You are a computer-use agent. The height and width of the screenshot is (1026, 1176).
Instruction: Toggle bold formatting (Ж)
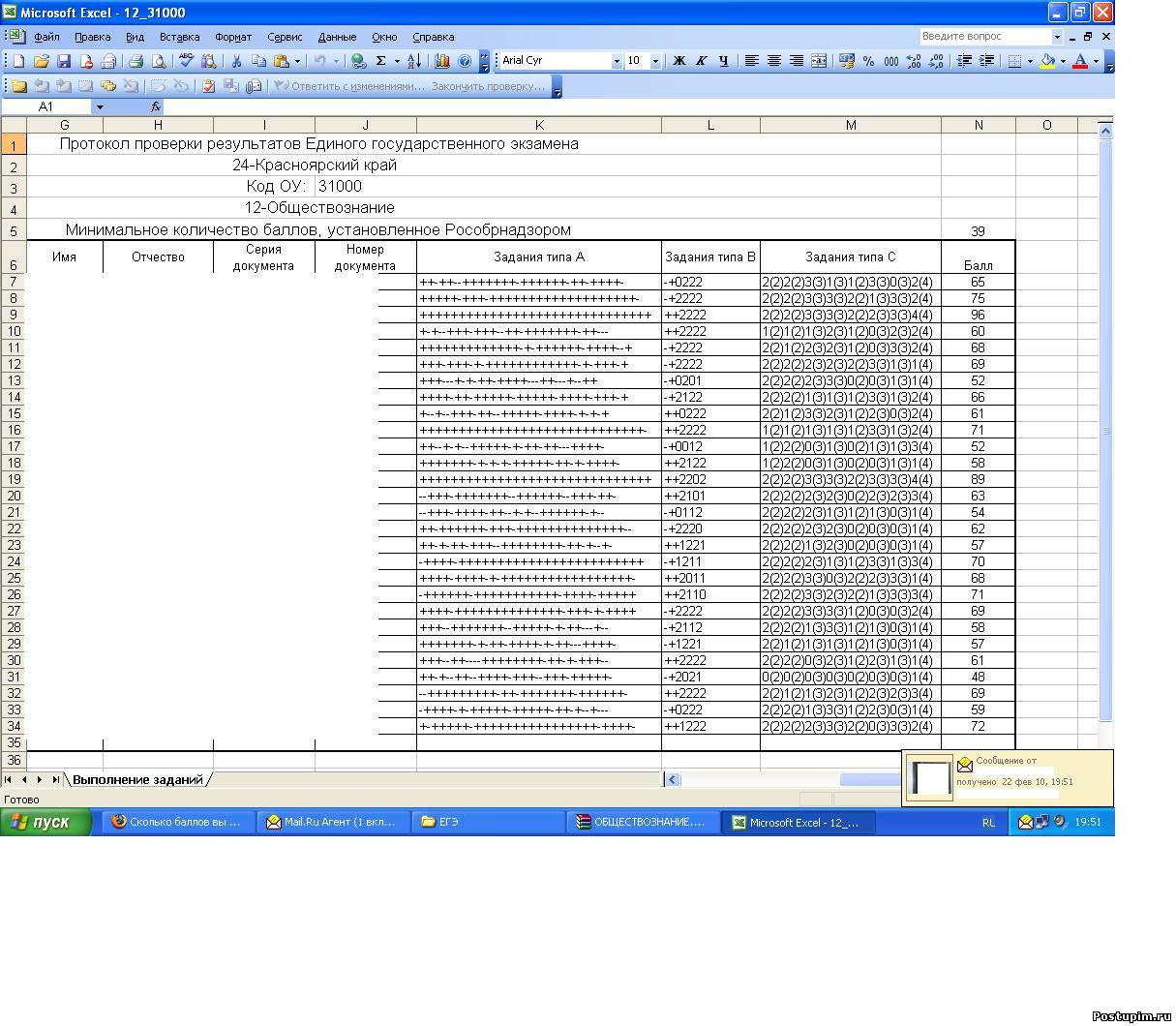(x=678, y=61)
